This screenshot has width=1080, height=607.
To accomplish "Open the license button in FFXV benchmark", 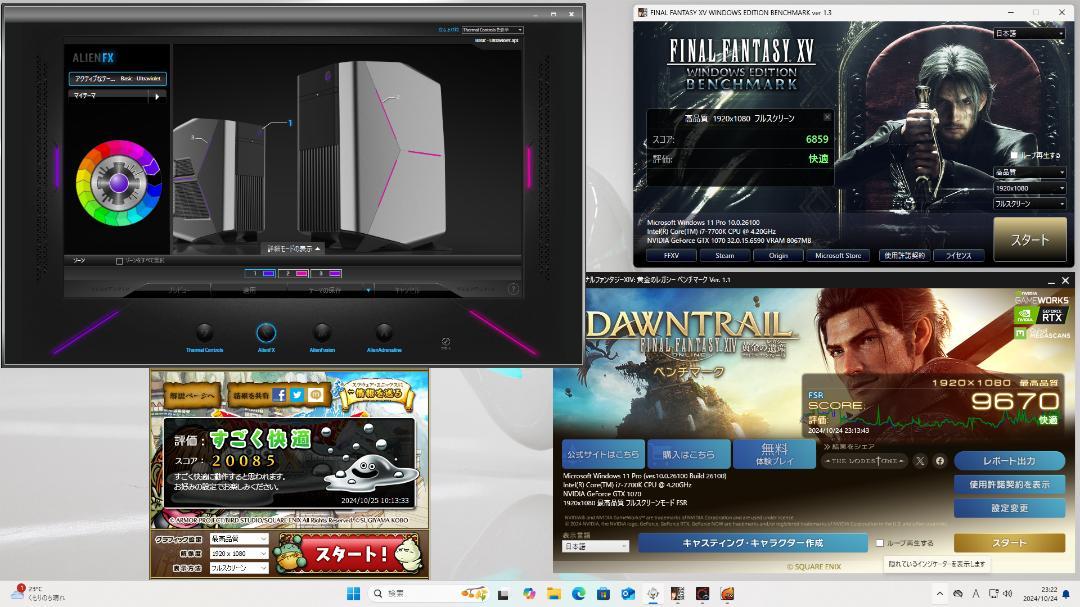I will (x=959, y=256).
